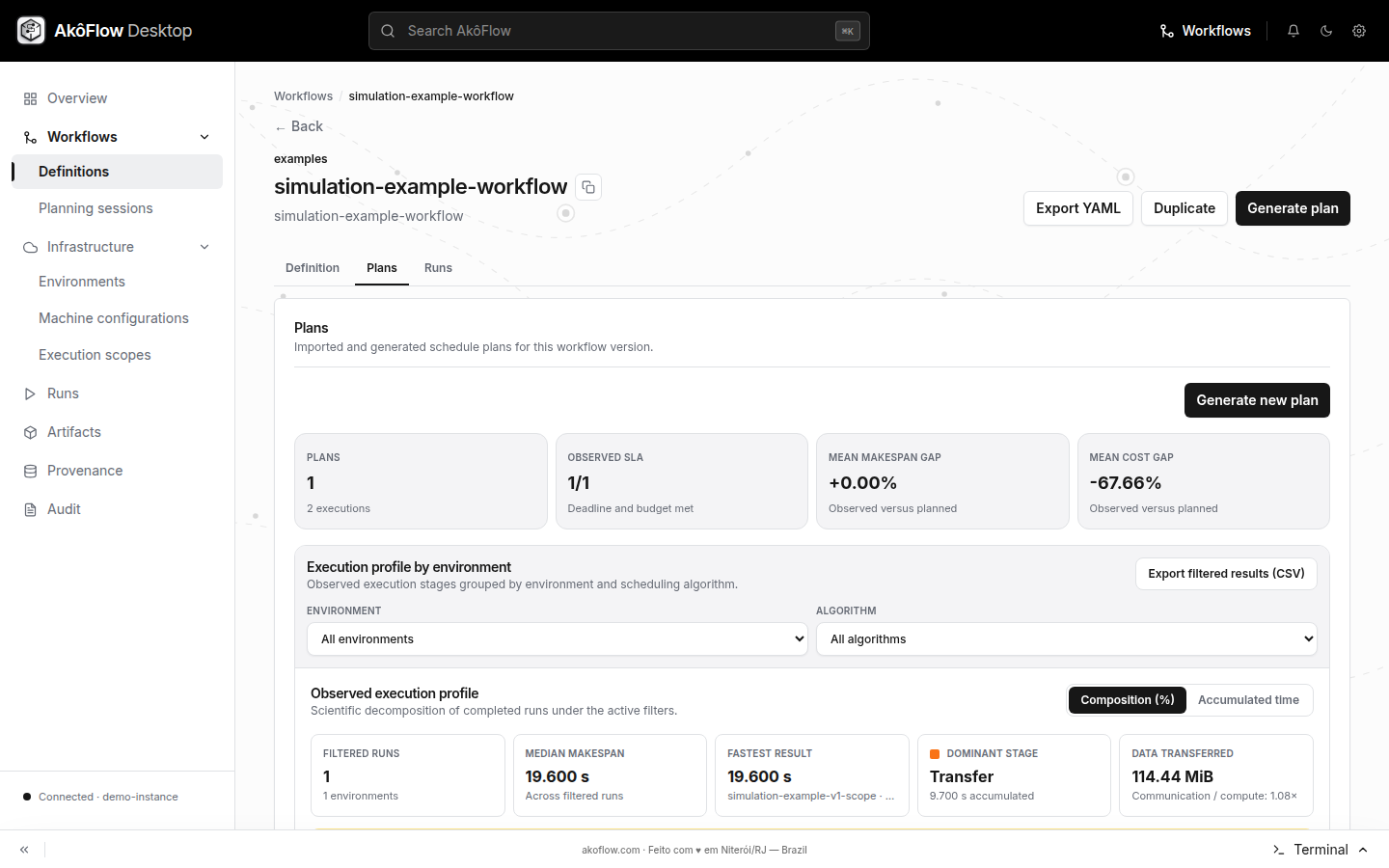
Task: Collapse the Workflows sidebar section chevron
Action: 204,137
